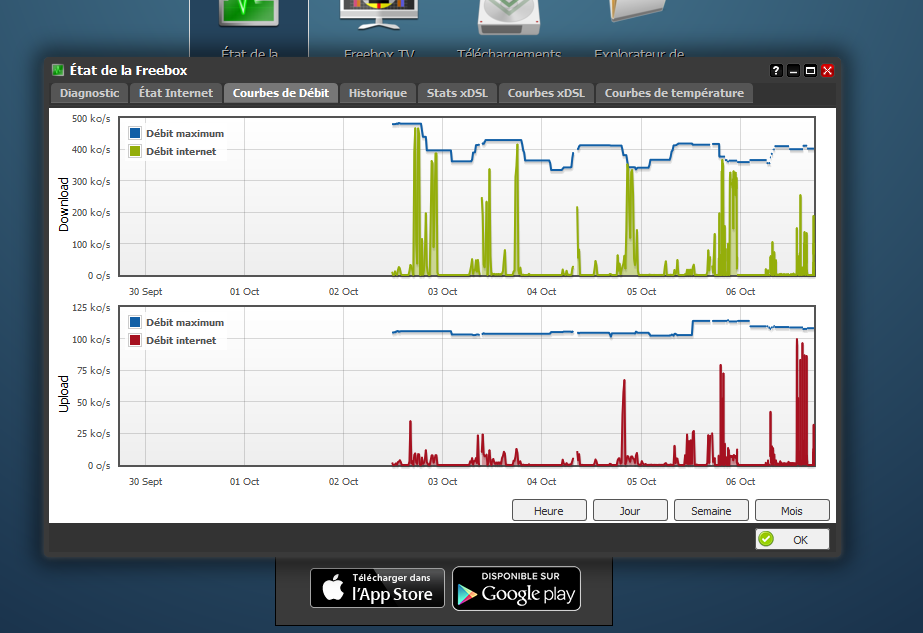Image resolution: width=923 pixels, height=633 pixels.
Task: Switch graph range to Mois
Action: coord(792,511)
